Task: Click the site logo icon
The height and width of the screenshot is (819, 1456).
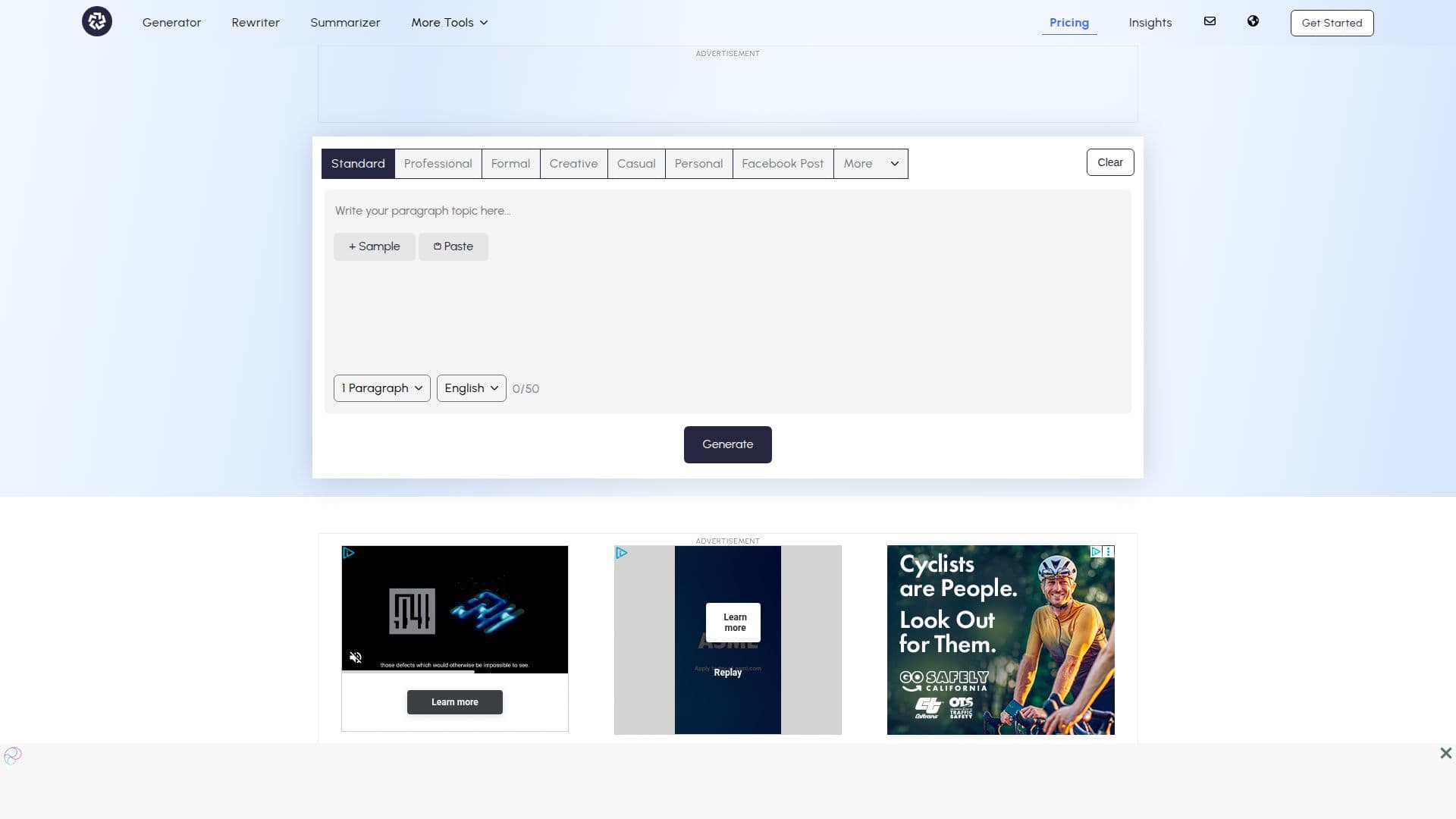Action: coord(97,21)
